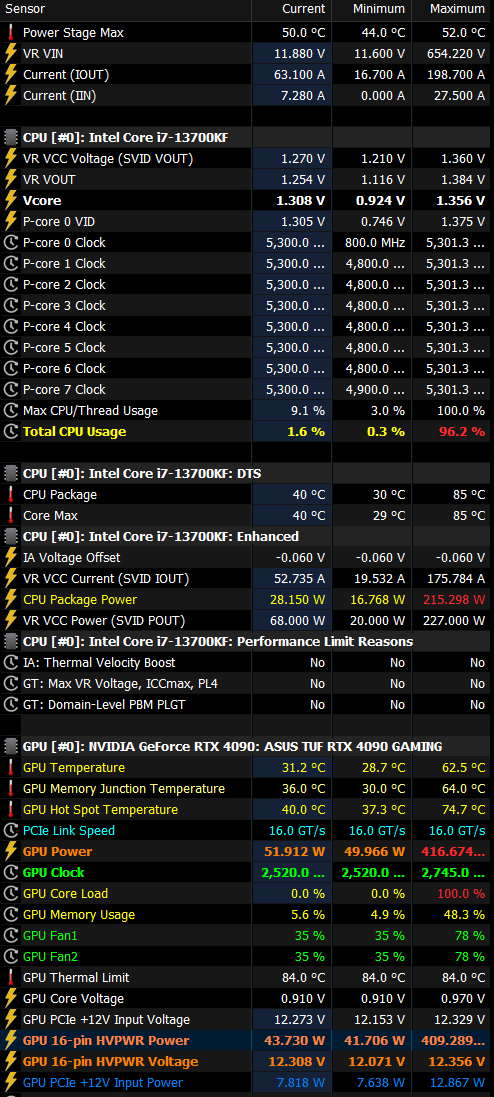This screenshot has width=494, height=1097.
Task: Click the icon beside PCIe Link Speed
Action: click(10, 830)
